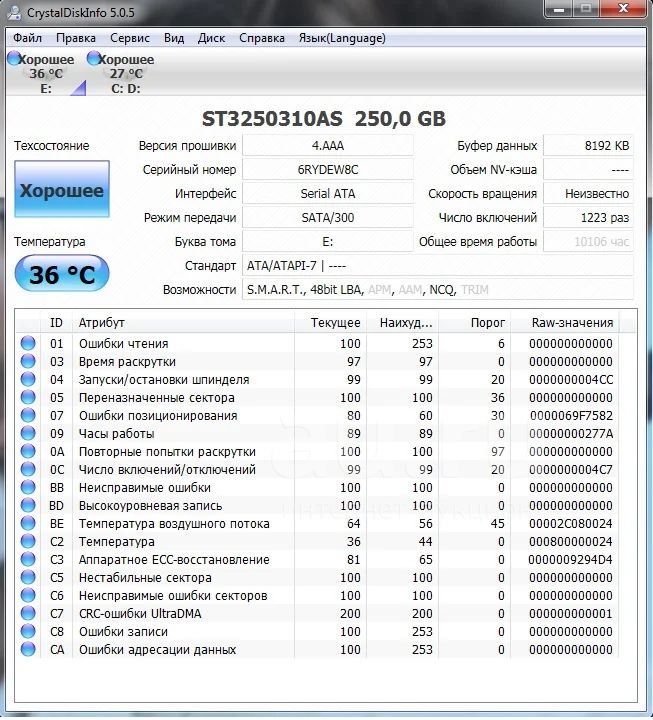Click the Атрибут column header

click(x=183, y=323)
